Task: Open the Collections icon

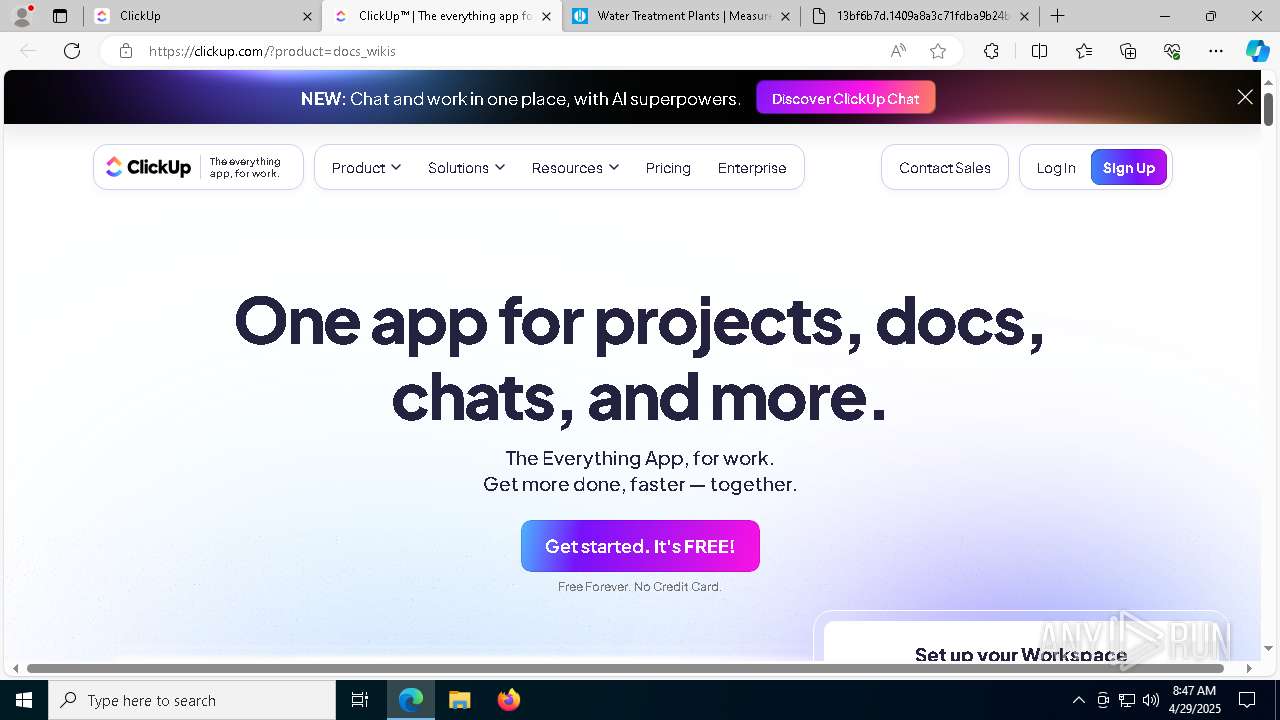Action: [x=1128, y=51]
